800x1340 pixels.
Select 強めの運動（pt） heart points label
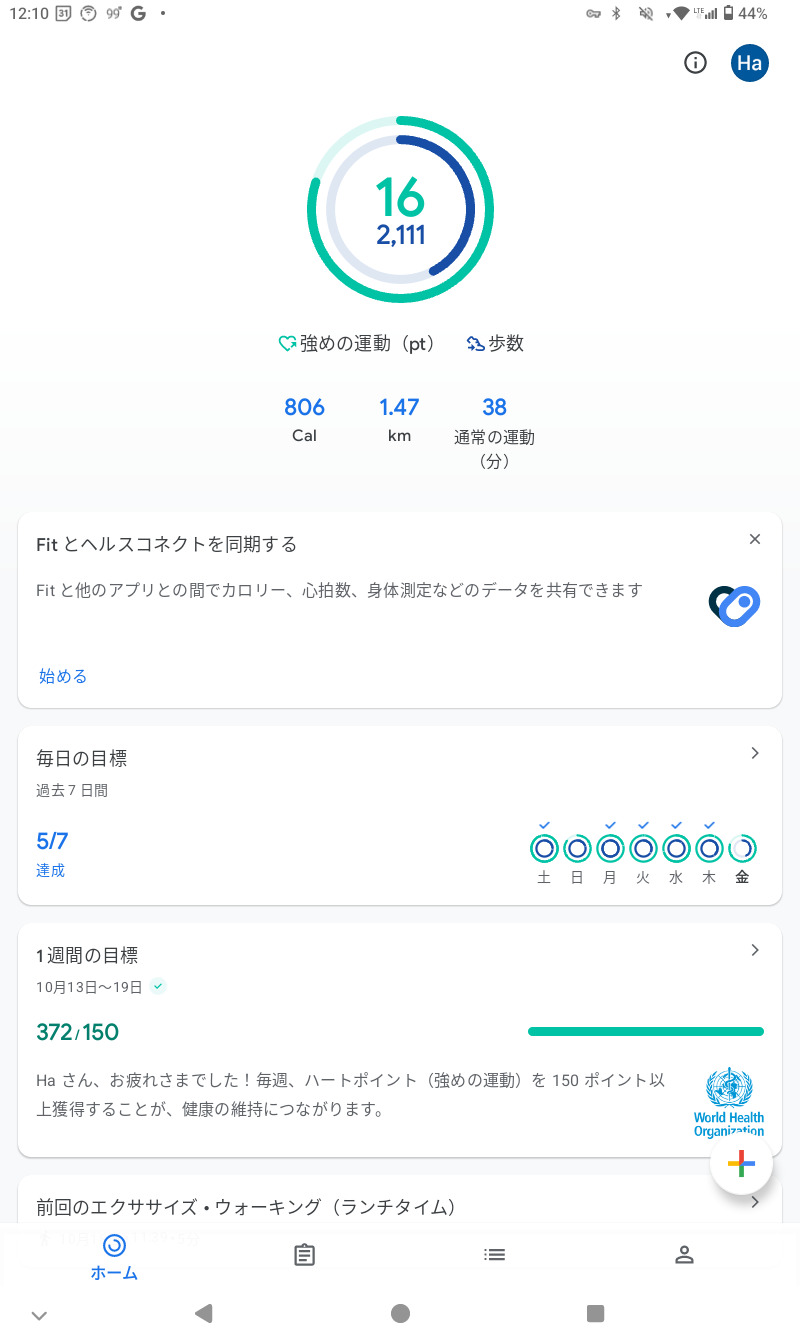click(x=358, y=344)
